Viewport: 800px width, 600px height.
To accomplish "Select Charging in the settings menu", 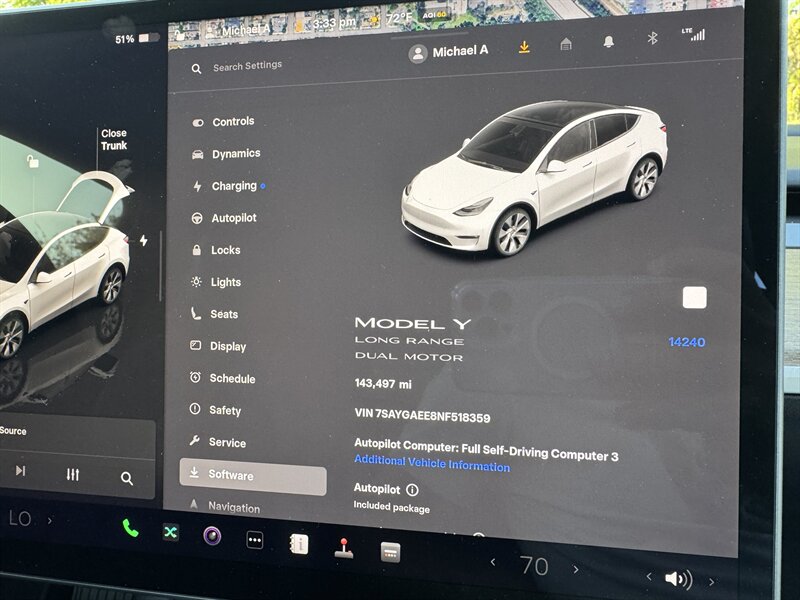I will coord(233,186).
